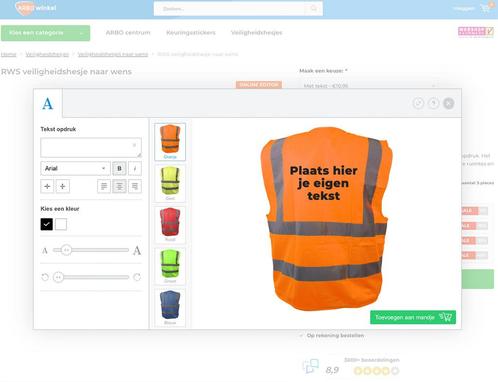Select the Groen green vest thumbnail

click(x=170, y=266)
